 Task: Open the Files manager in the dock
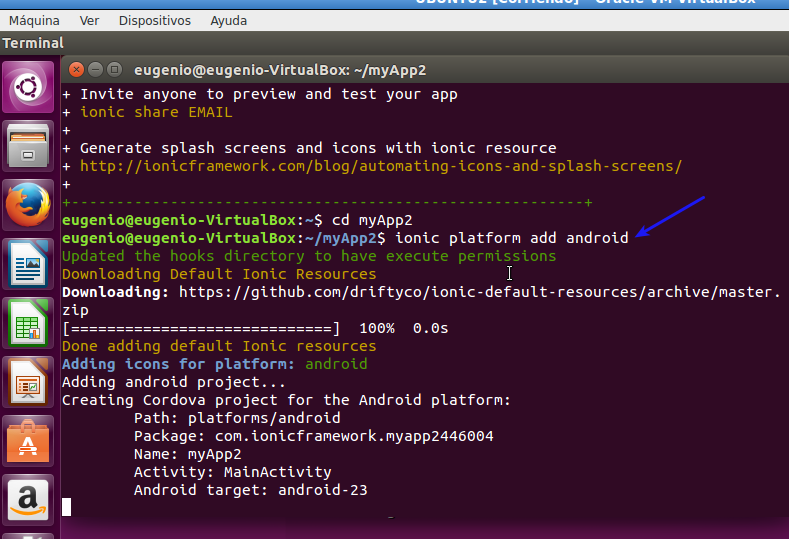tap(28, 146)
